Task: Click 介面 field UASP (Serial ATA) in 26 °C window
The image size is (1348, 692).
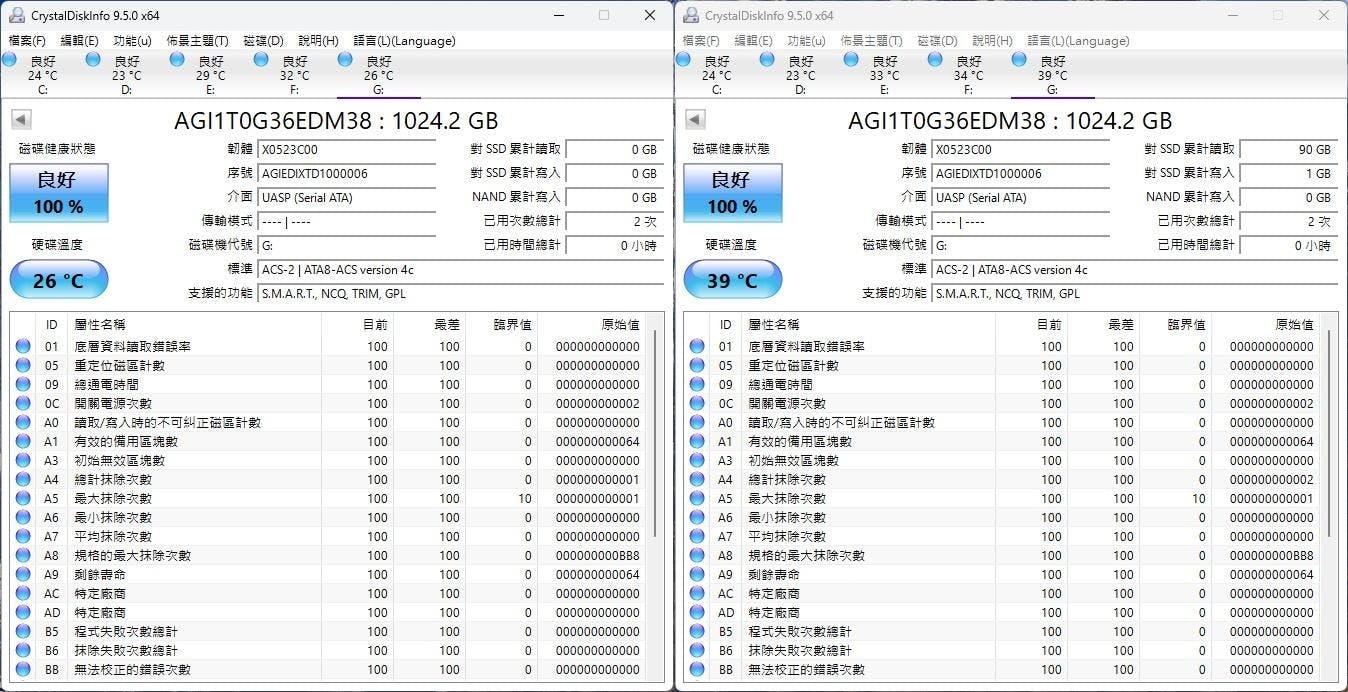Action: point(347,198)
